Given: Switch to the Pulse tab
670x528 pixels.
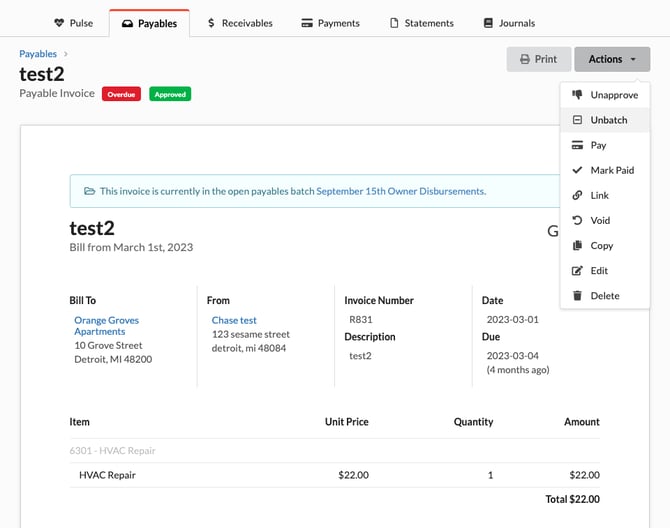Looking at the screenshot, I should pos(73,23).
